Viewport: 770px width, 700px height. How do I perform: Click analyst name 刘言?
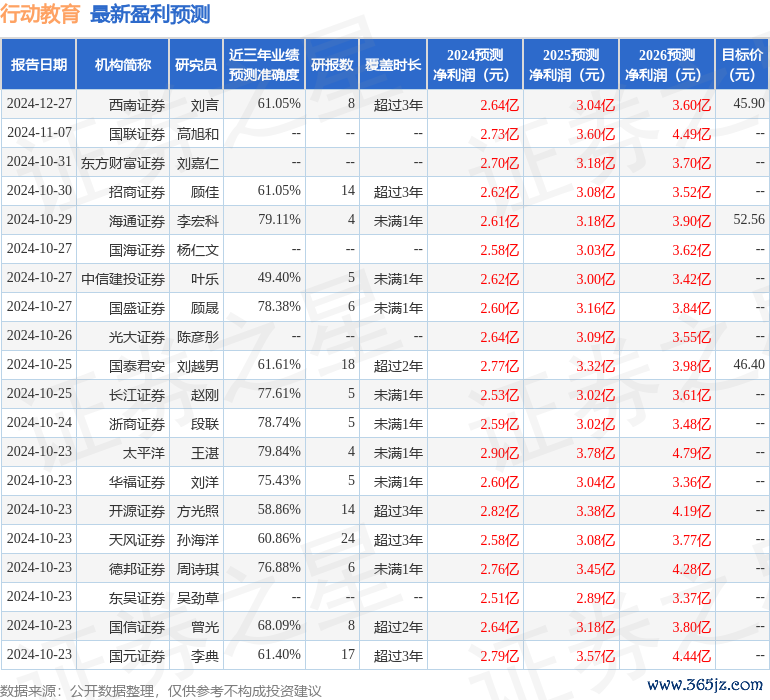tap(204, 105)
